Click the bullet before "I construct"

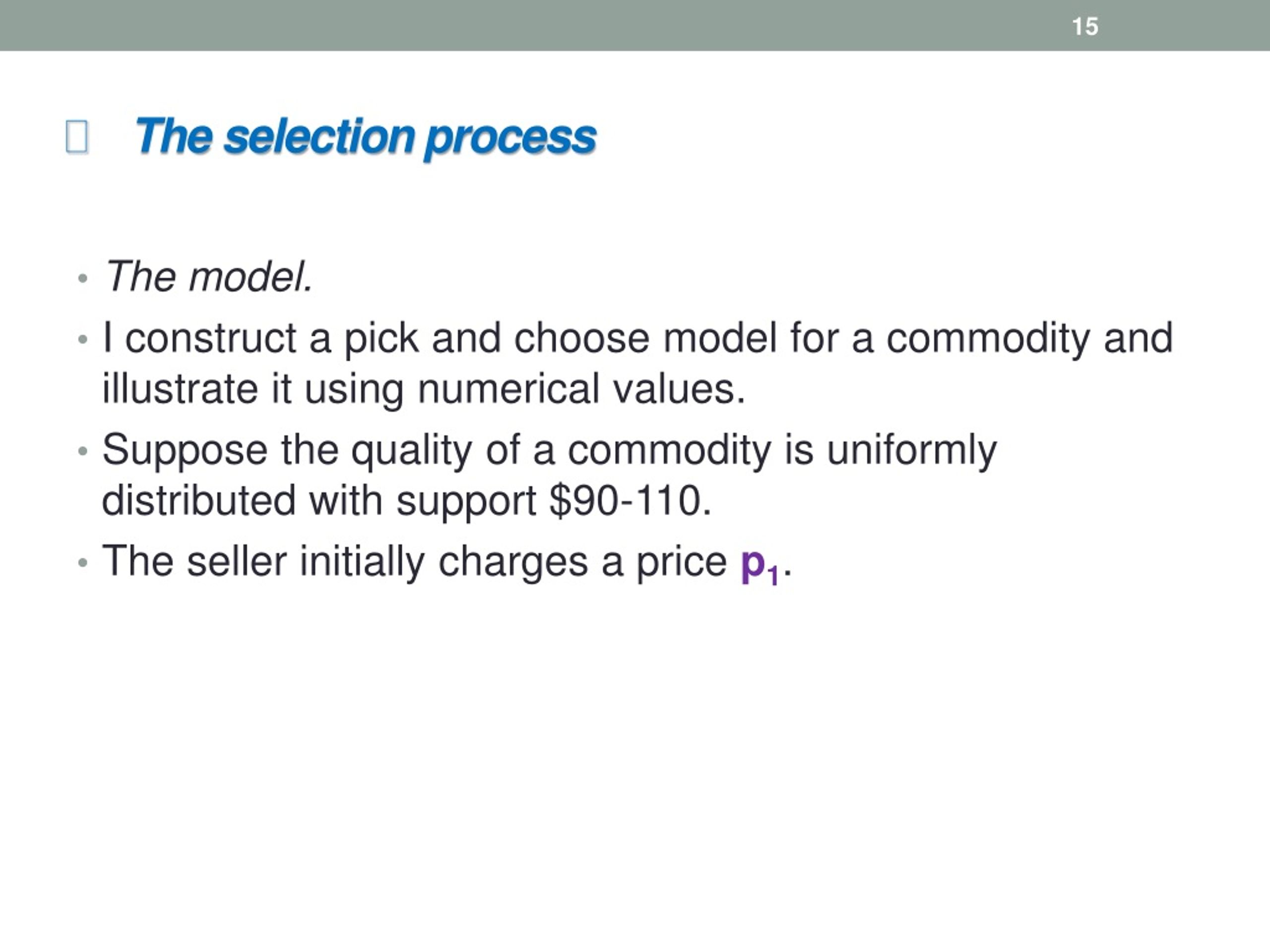point(83,339)
